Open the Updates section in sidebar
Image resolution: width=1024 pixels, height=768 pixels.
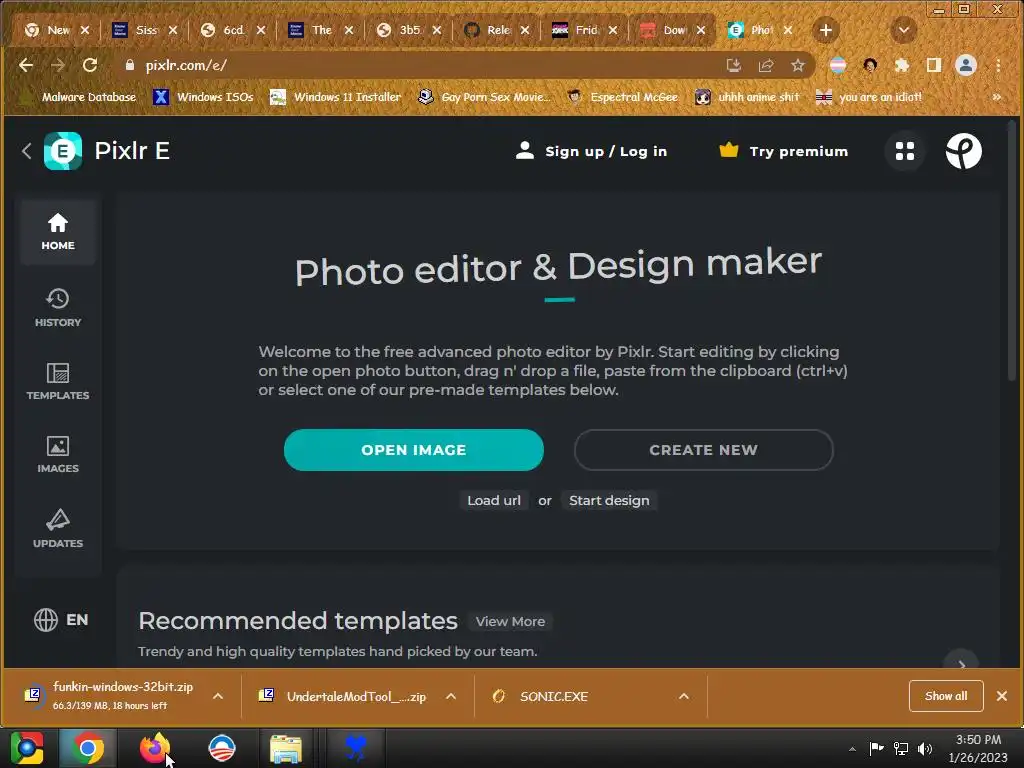click(x=58, y=528)
